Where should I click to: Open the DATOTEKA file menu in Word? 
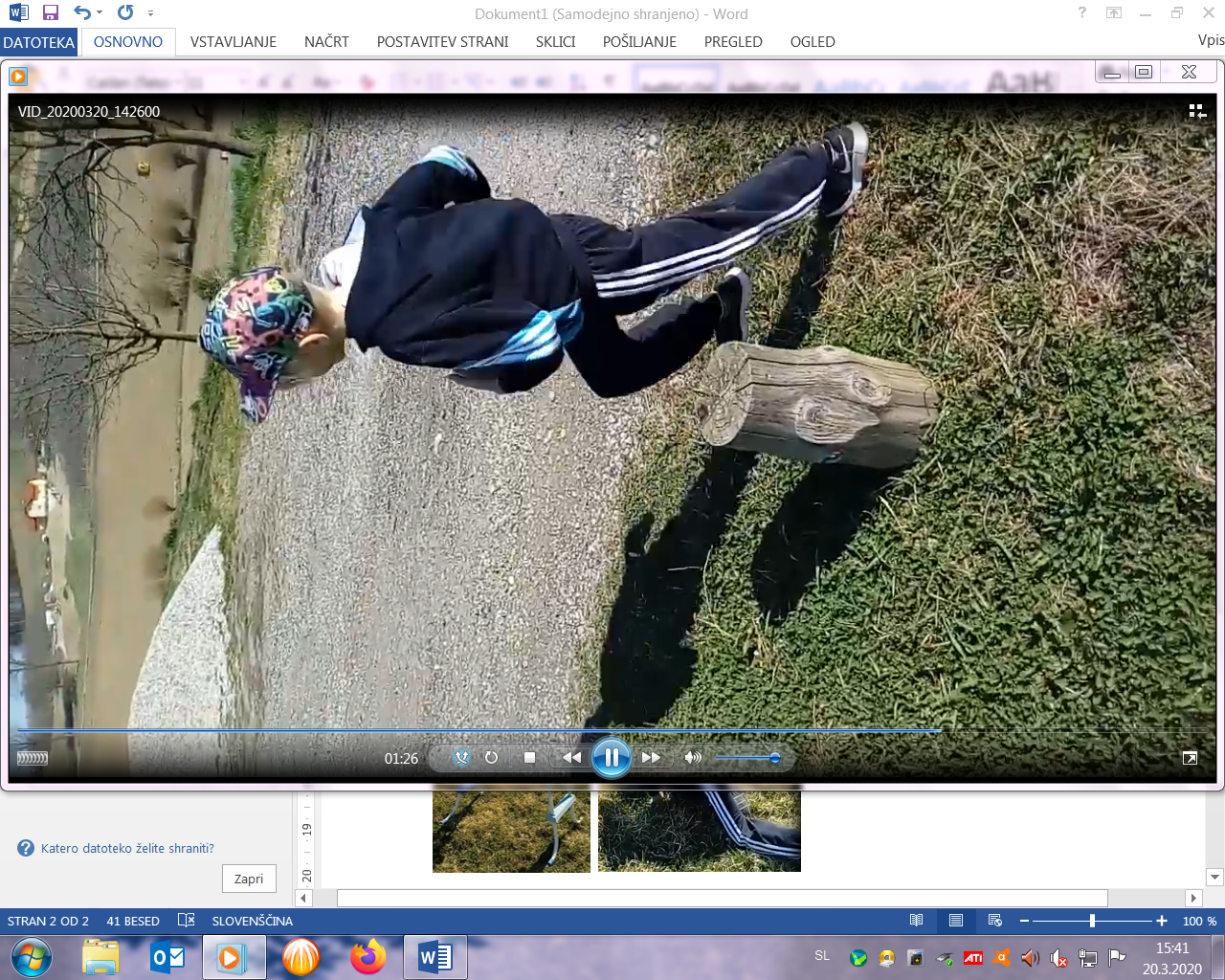click(x=38, y=42)
